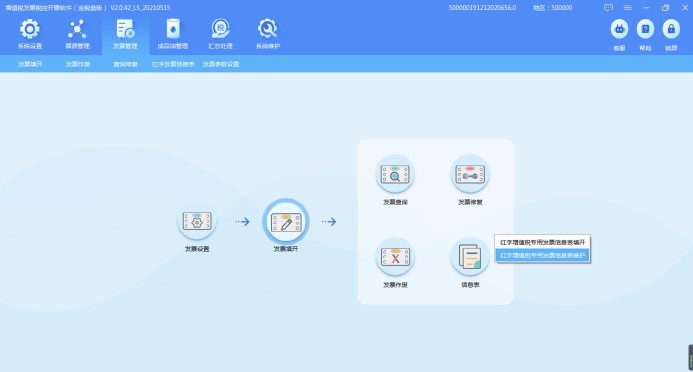Click the 发票作废 red X icon
693x372 pixels.
tap(395, 257)
